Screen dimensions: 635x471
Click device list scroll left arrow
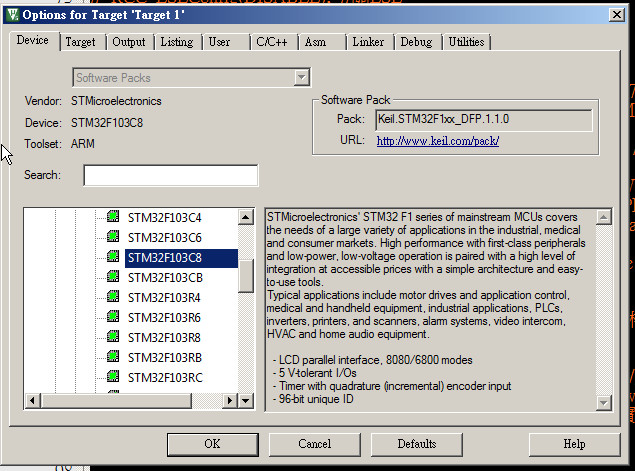coord(32,401)
